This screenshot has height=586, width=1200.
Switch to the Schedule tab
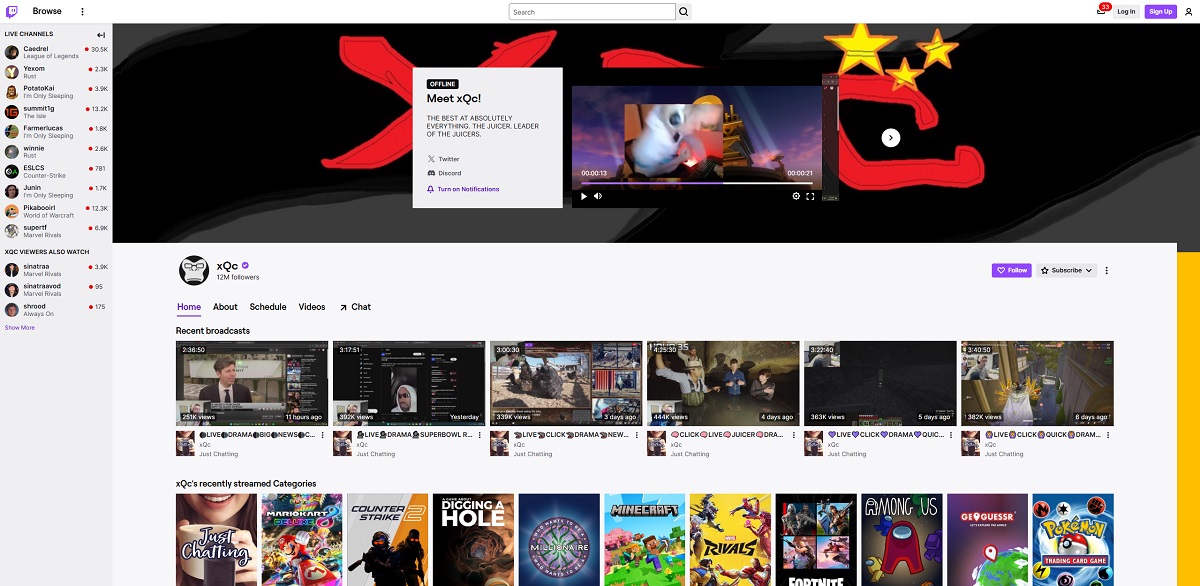coord(268,307)
